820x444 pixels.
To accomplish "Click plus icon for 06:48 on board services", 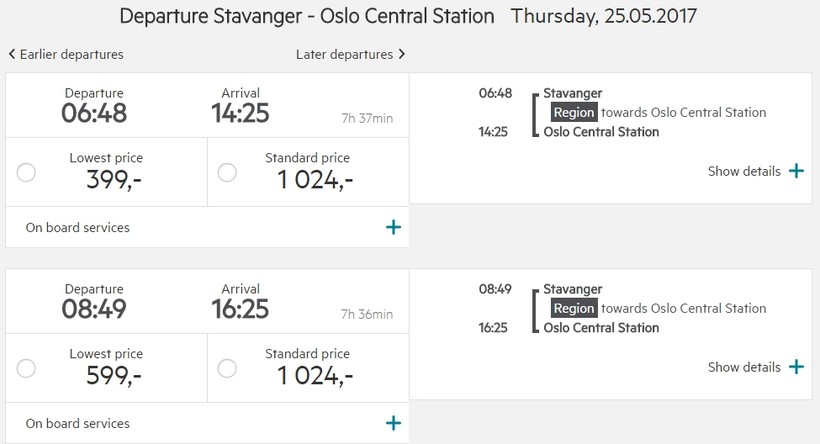I will point(393,227).
